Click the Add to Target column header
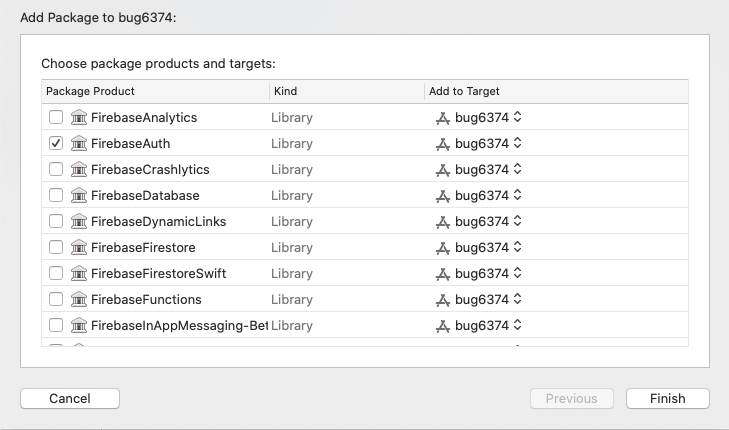This screenshot has width=729, height=430. [x=464, y=91]
